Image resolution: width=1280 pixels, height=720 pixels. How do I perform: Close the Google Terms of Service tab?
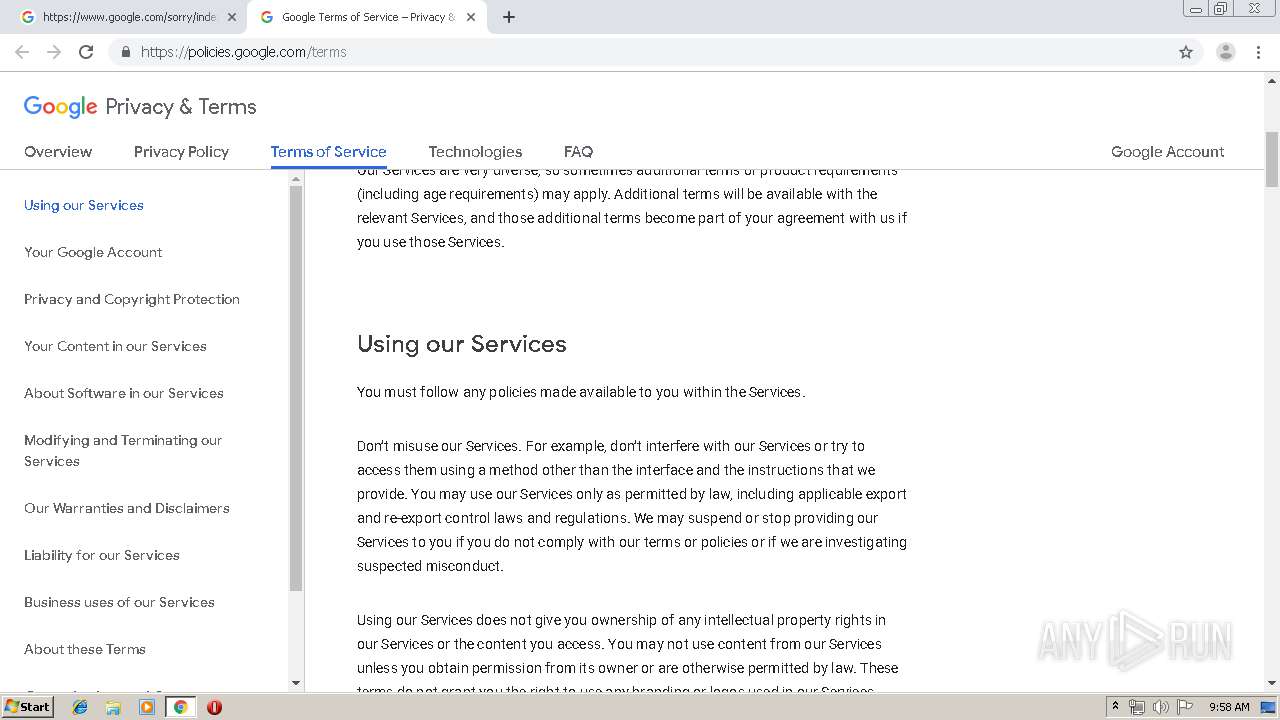click(x=471, y=17)
